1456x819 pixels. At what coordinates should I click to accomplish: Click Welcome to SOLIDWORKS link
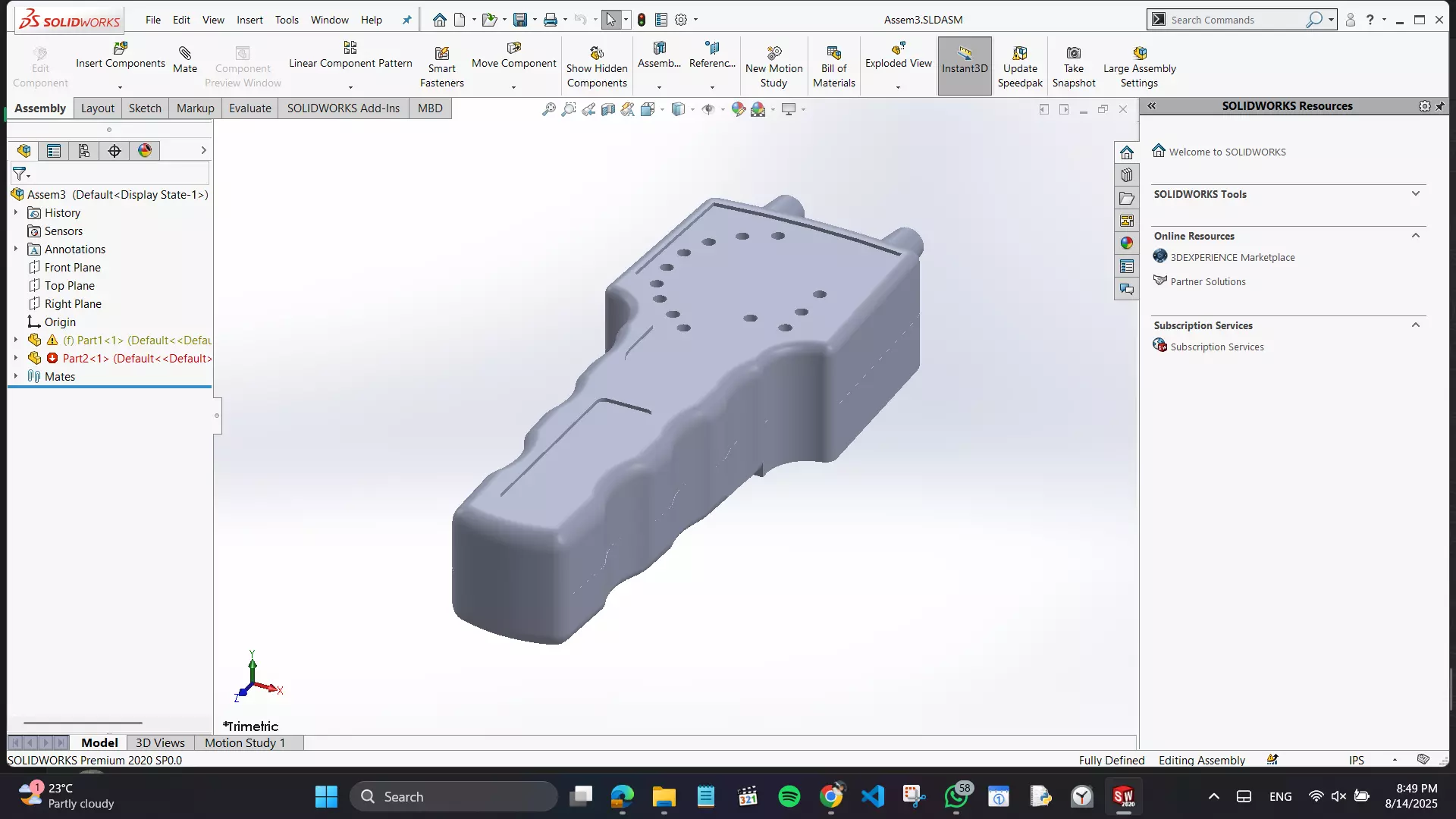click(1226, 152)
